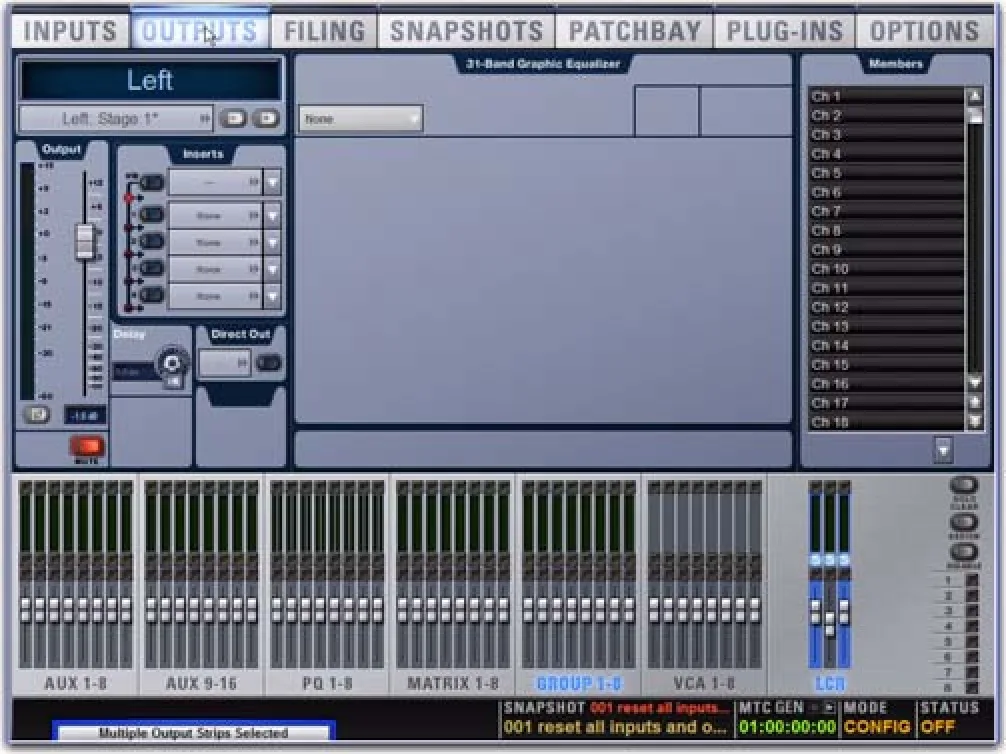Click the status indicator reading OFF
The image size is (1006, 754).
click(937, 727)
